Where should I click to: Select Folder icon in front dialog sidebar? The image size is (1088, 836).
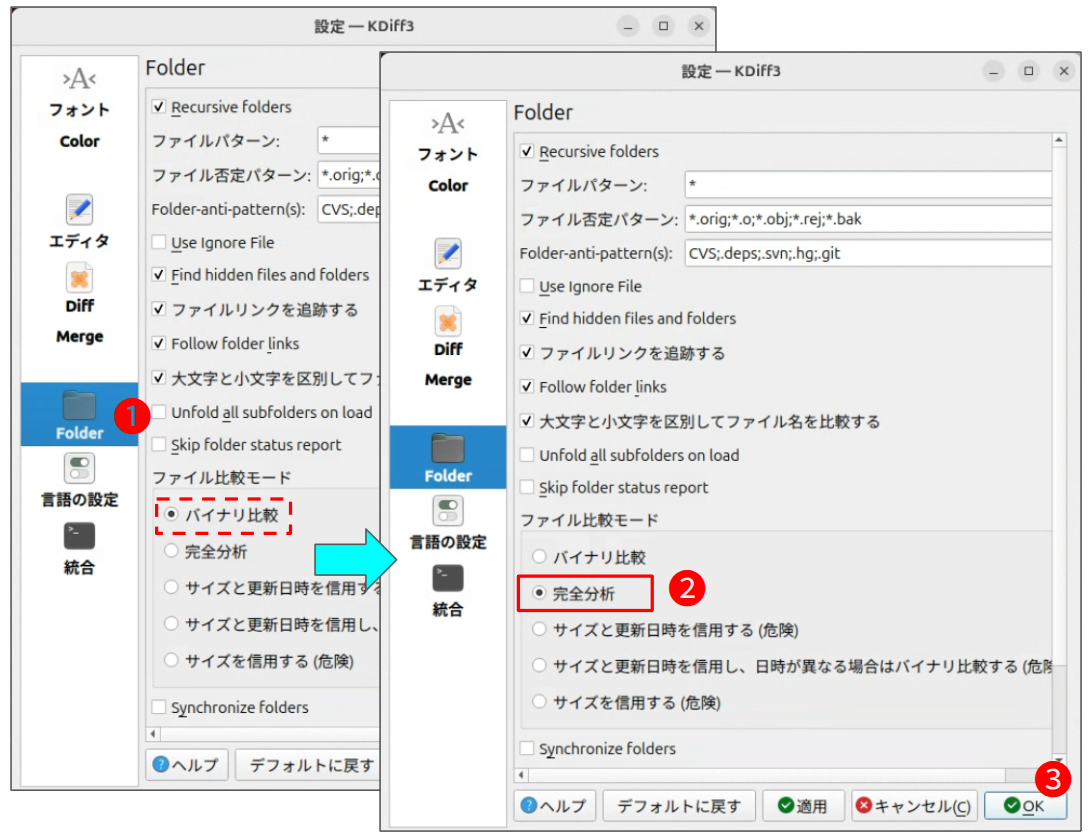point(447,448)
